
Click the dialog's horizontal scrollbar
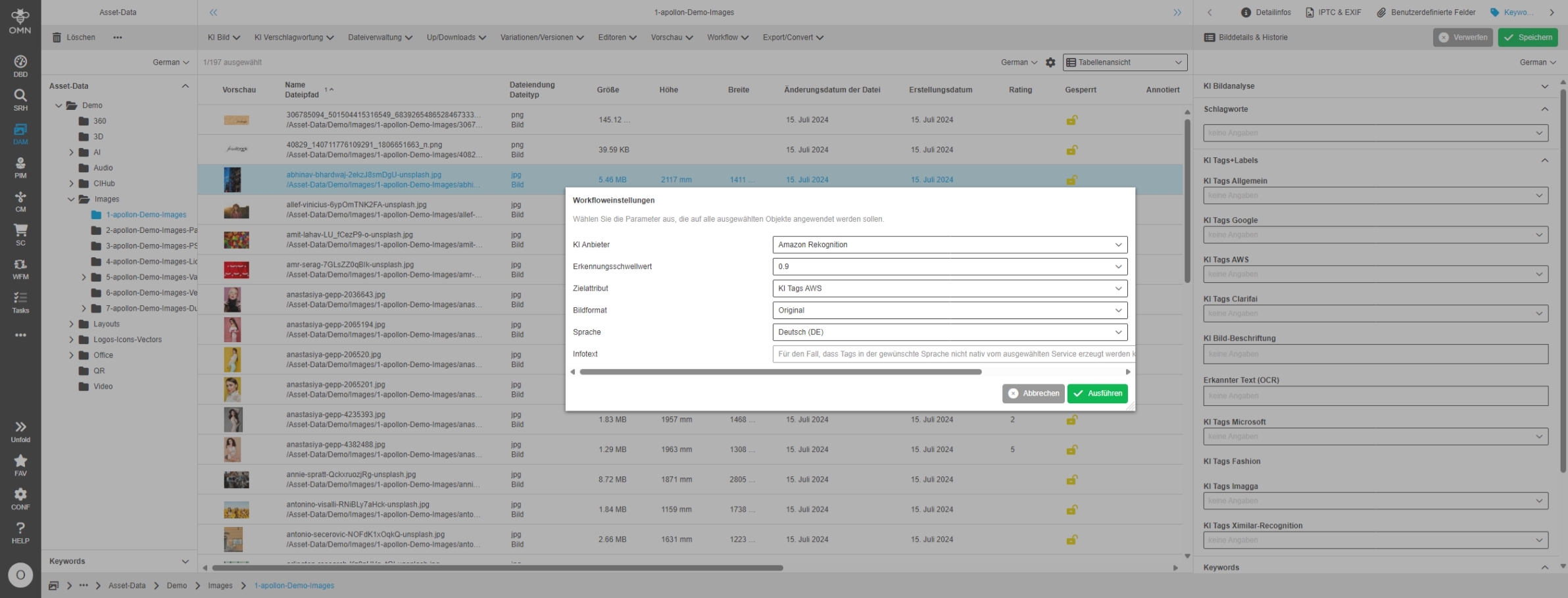[x=780, y=372]
